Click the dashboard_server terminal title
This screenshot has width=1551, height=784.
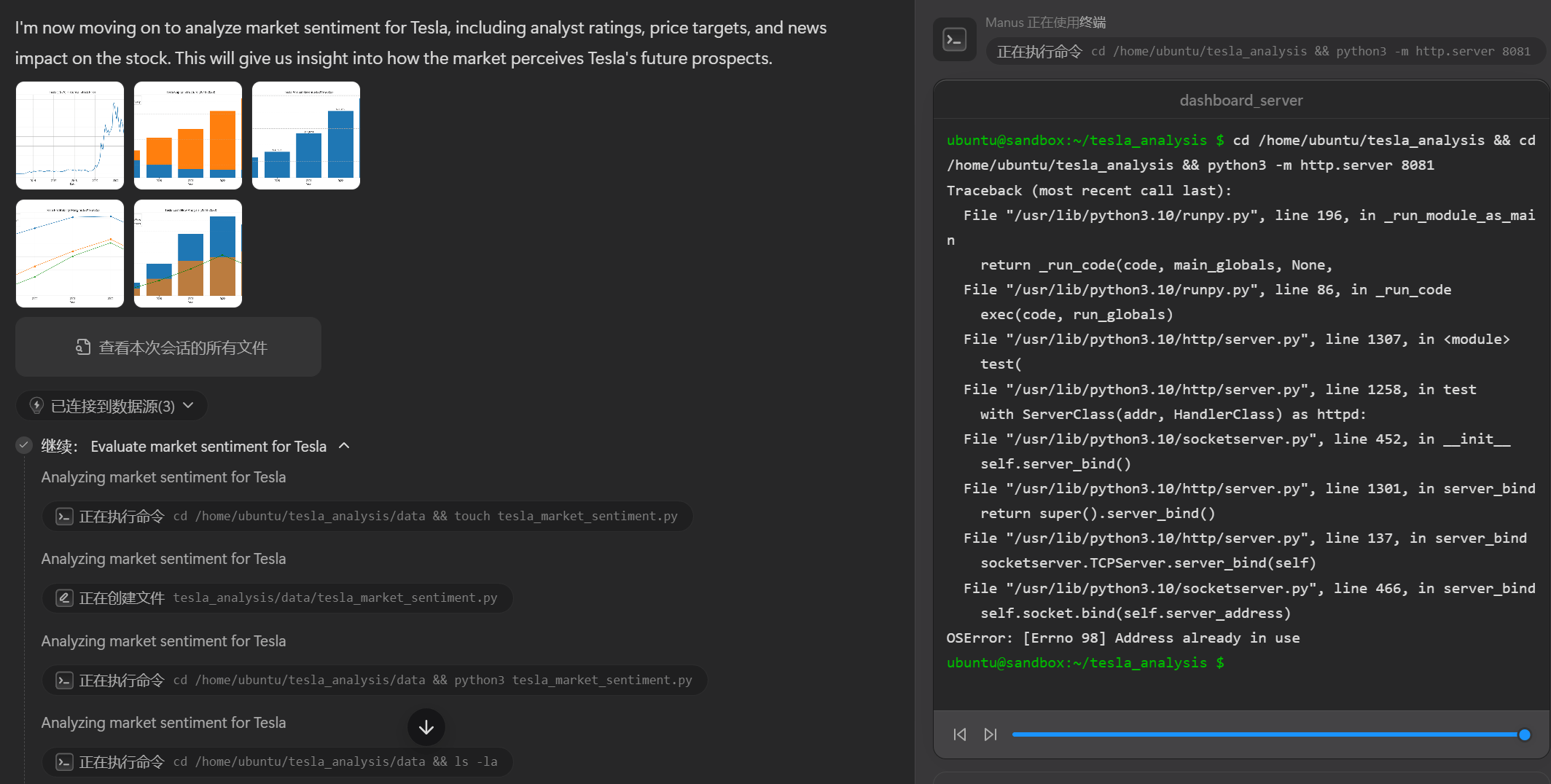point(1241,101)
